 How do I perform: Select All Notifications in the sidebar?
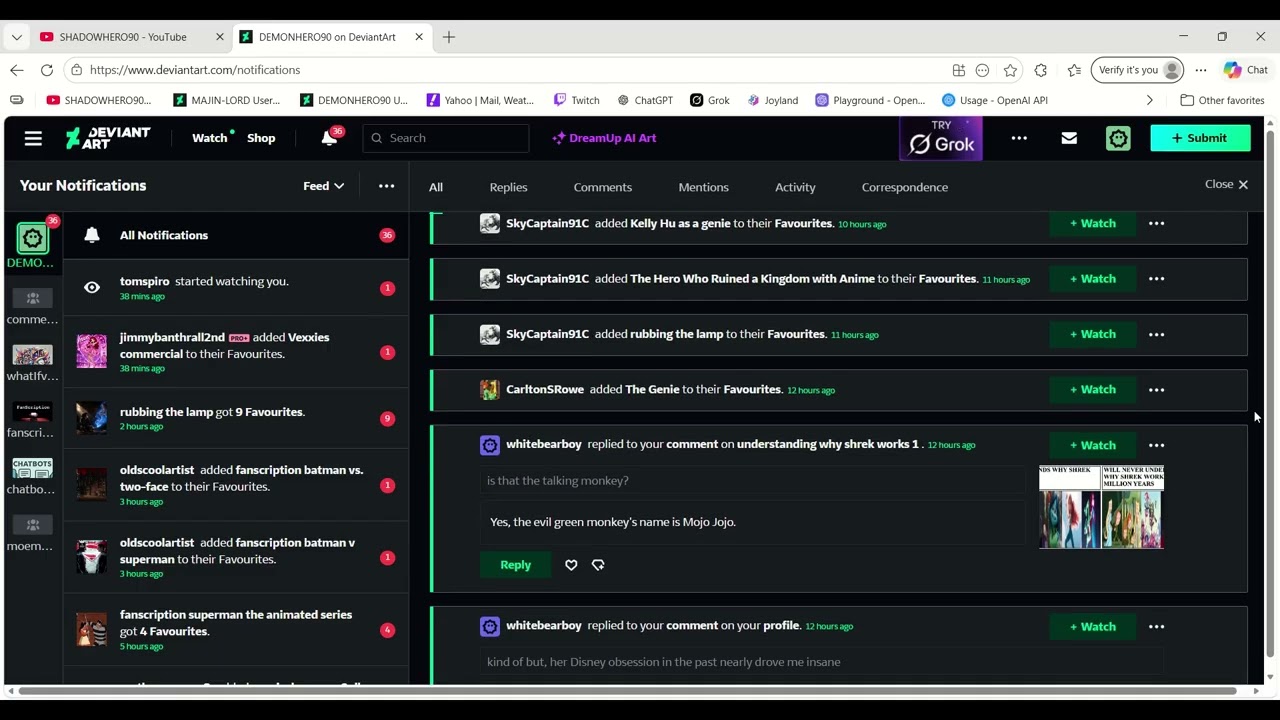[x=236, y=235]
